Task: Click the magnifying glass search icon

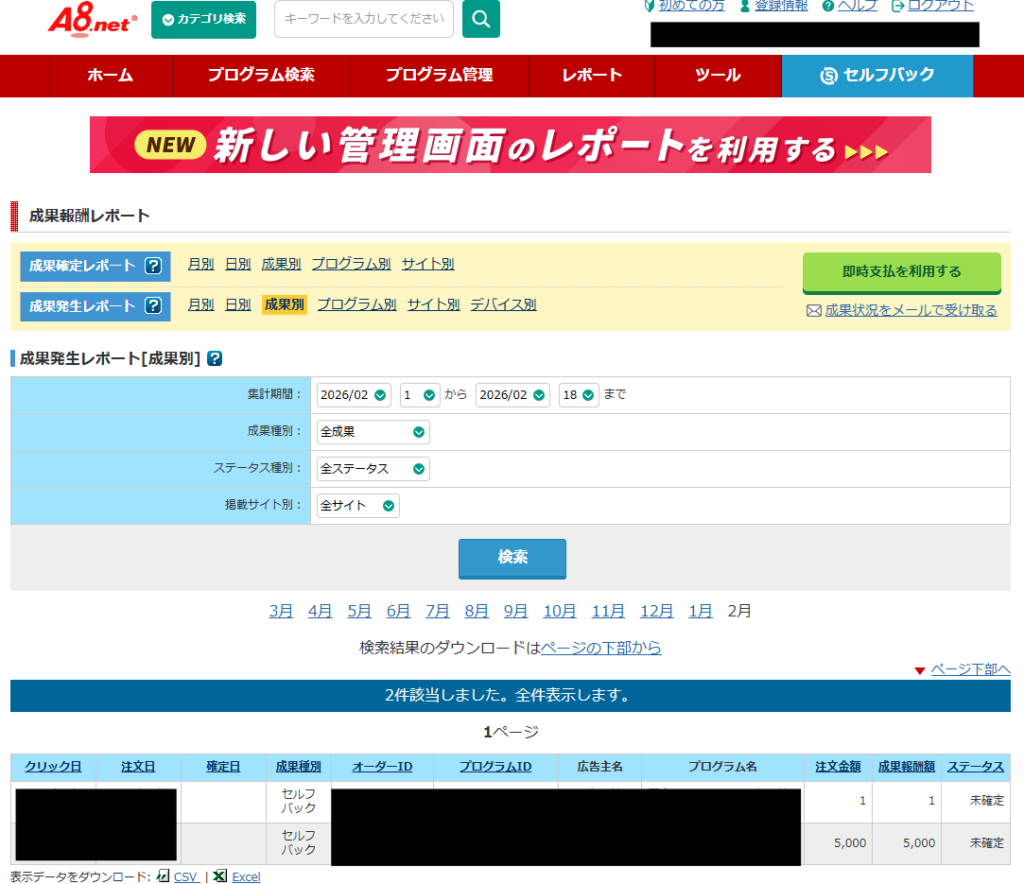Action: click(x=481, y=19)
